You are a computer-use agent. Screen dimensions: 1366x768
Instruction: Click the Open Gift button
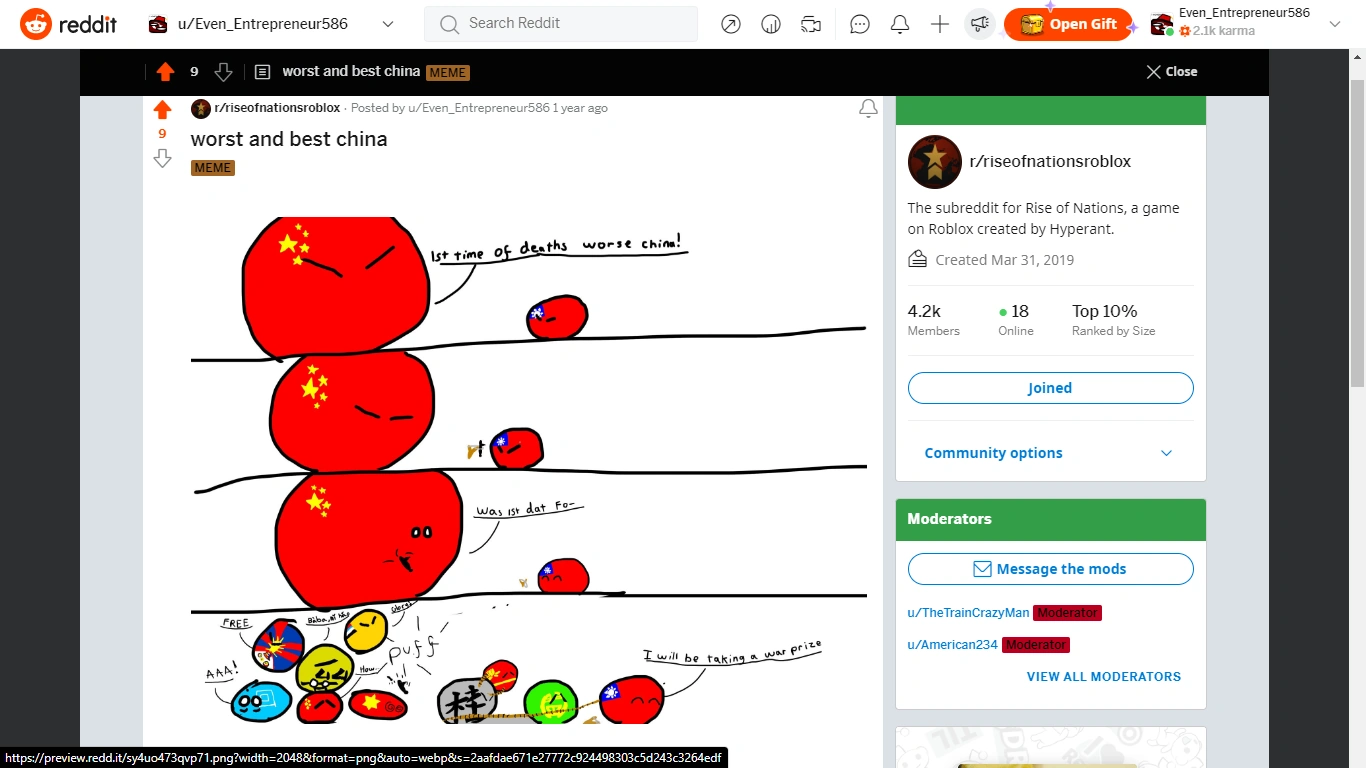tap(1068, 24)
